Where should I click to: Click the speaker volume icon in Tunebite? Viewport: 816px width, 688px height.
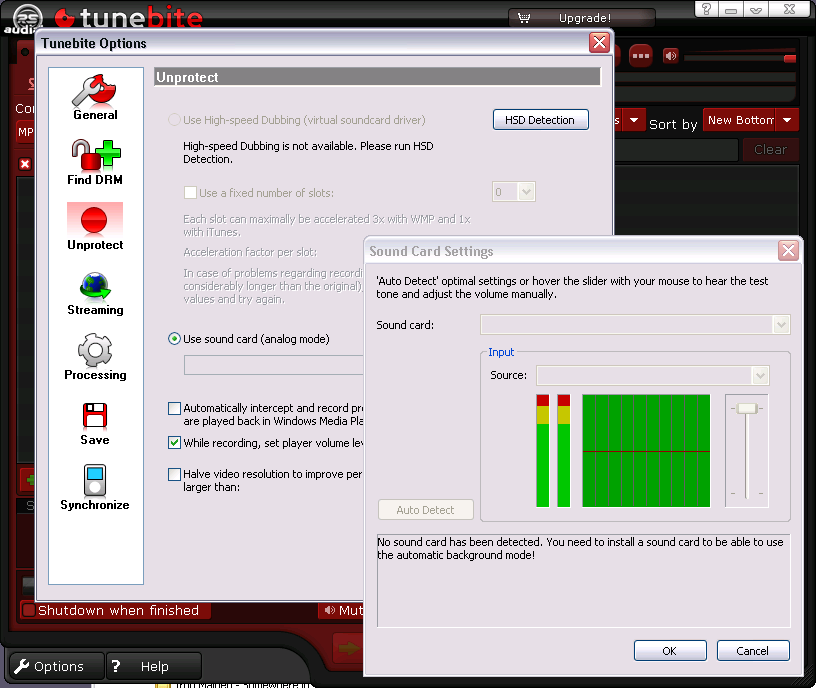671,56
